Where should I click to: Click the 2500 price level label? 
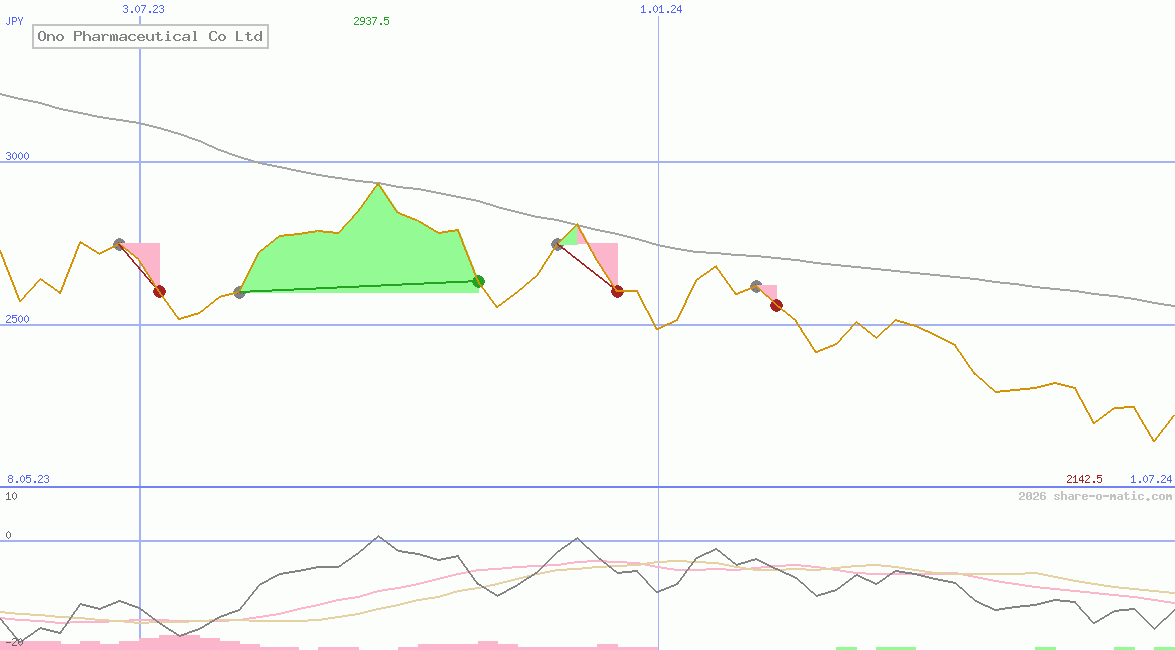point(17,319)
